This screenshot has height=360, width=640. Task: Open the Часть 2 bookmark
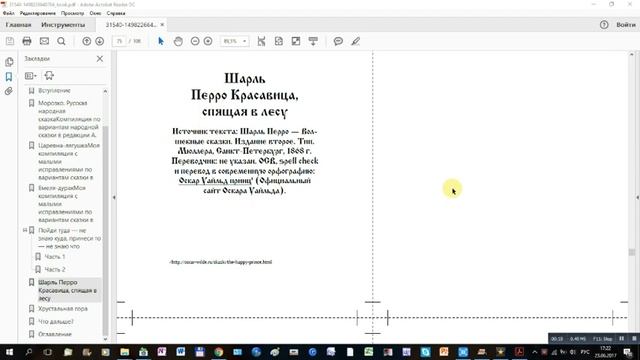click(x=55, y=269)
